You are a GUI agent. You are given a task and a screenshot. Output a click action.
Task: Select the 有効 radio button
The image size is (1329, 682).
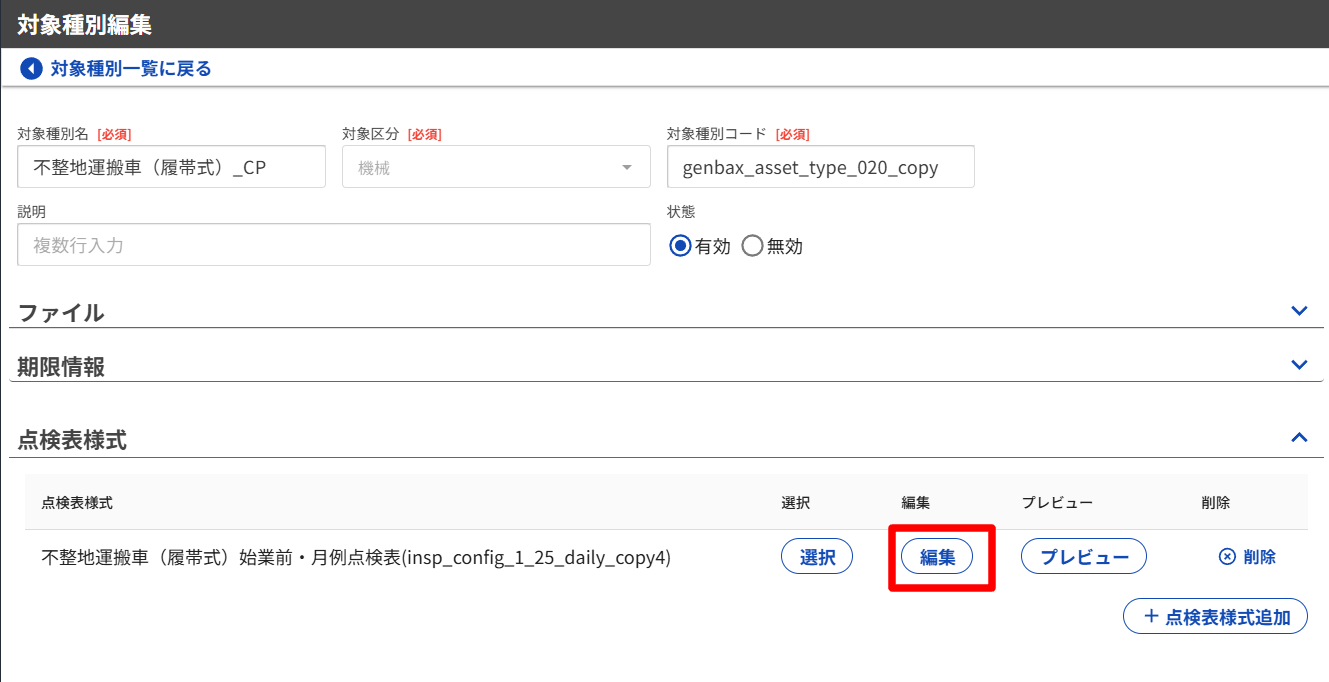pos(680,246)
